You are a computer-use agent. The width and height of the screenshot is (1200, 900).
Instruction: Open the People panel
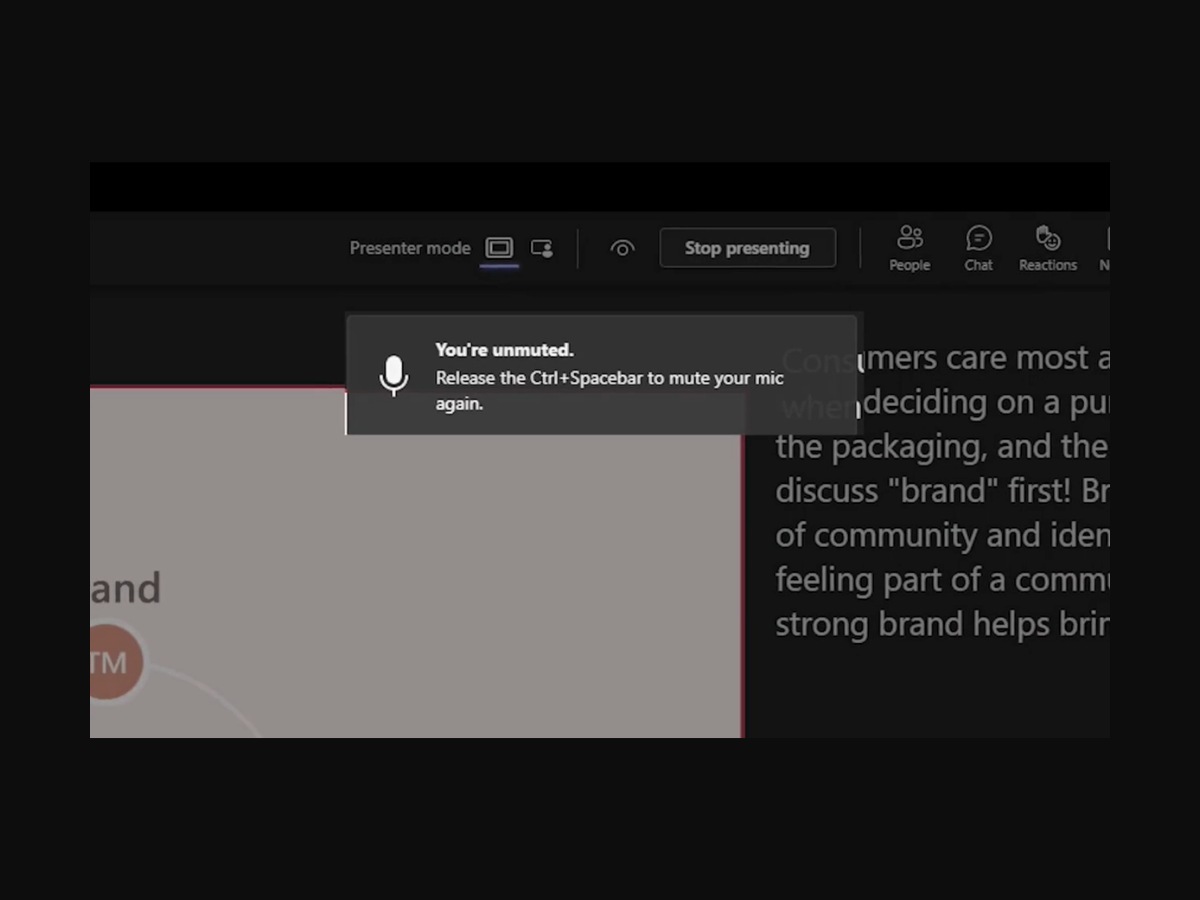pyautogui.click(x=910, y=248)
